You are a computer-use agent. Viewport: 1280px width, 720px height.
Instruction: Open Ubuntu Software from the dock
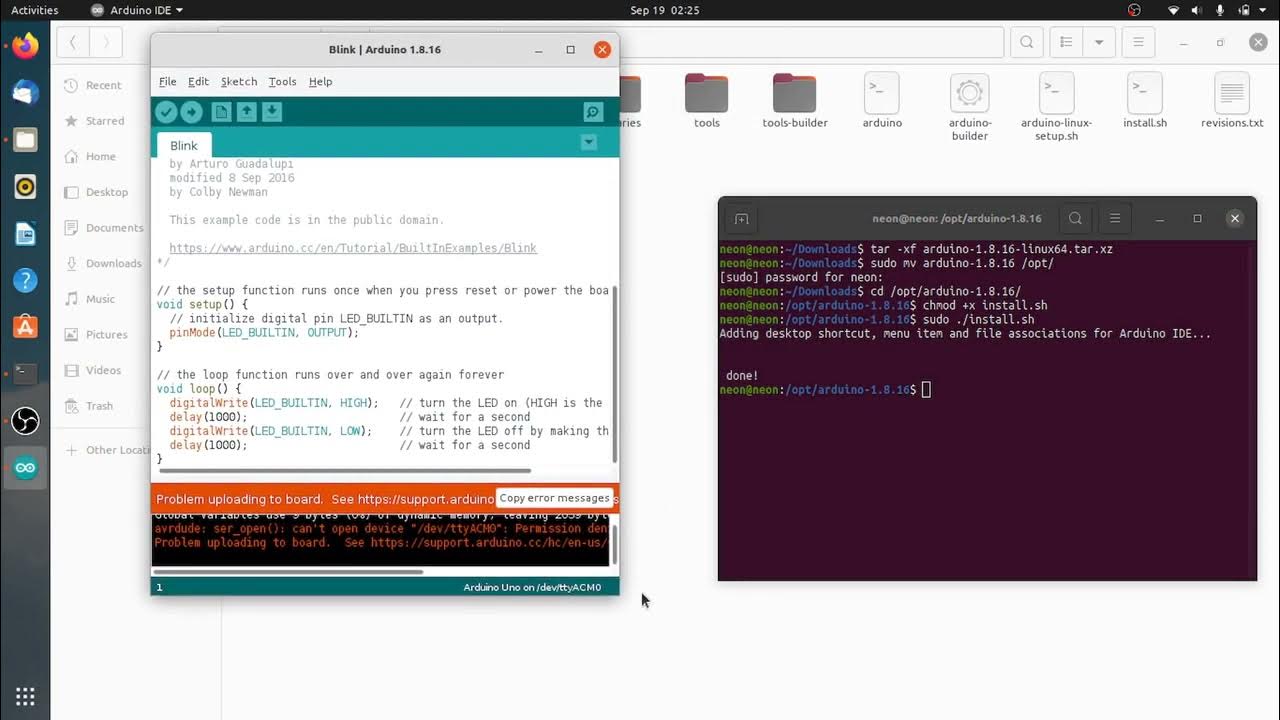pyautogui.click(x=25, y=327)
